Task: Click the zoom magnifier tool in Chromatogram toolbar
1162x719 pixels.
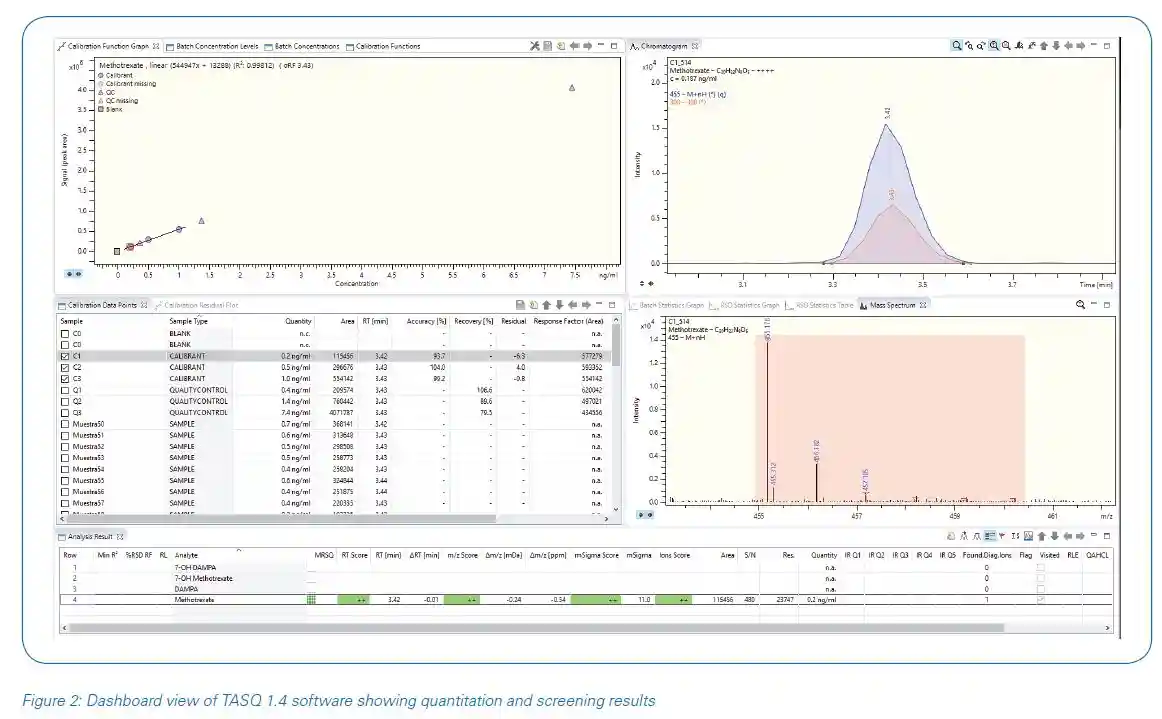Action: pos(957,46)
